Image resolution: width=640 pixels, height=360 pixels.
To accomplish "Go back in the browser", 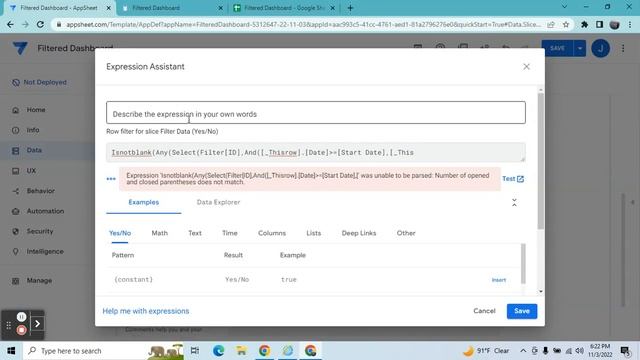I will [x=10, y=24].
